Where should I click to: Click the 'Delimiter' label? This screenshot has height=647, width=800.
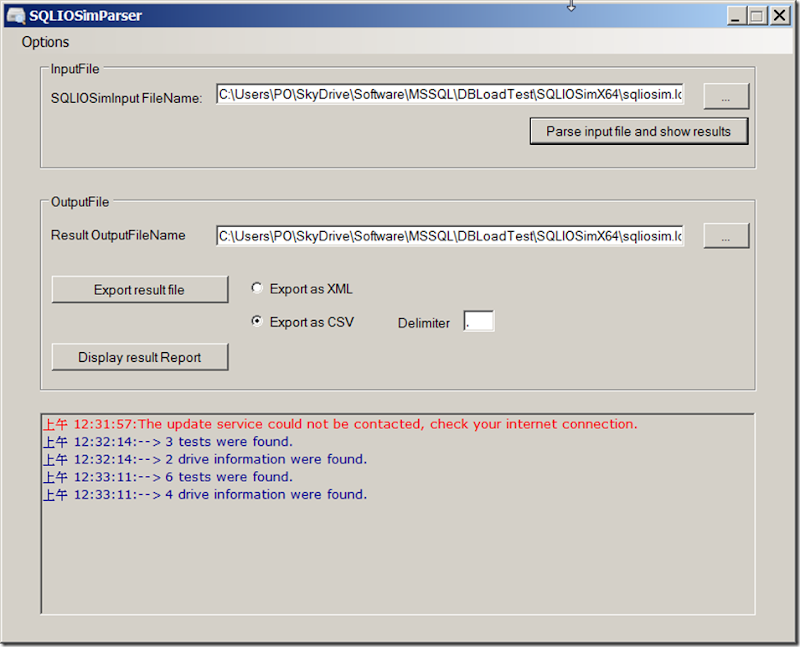pos(423,323)
